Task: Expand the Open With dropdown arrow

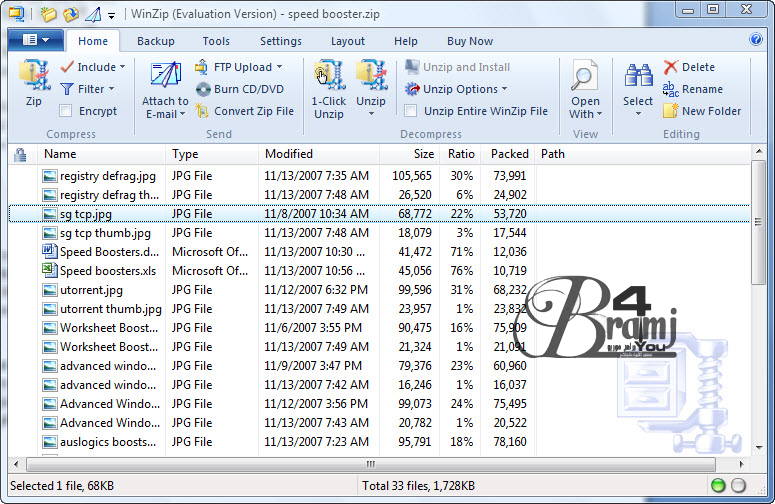Action: click(x=600, y=114)
